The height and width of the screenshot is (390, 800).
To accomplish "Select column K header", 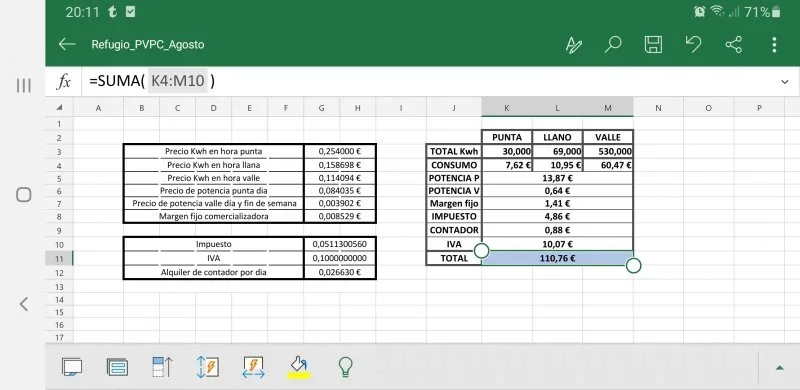I will pos(506,108).
